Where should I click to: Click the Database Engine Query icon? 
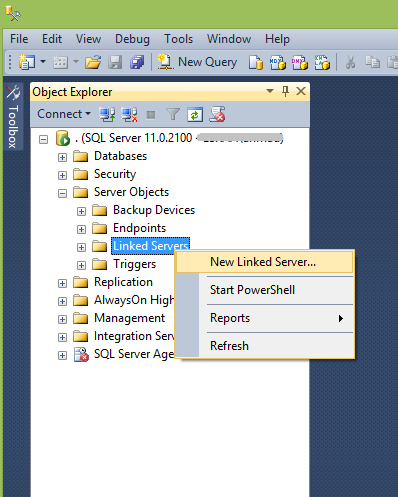[256, 62]
